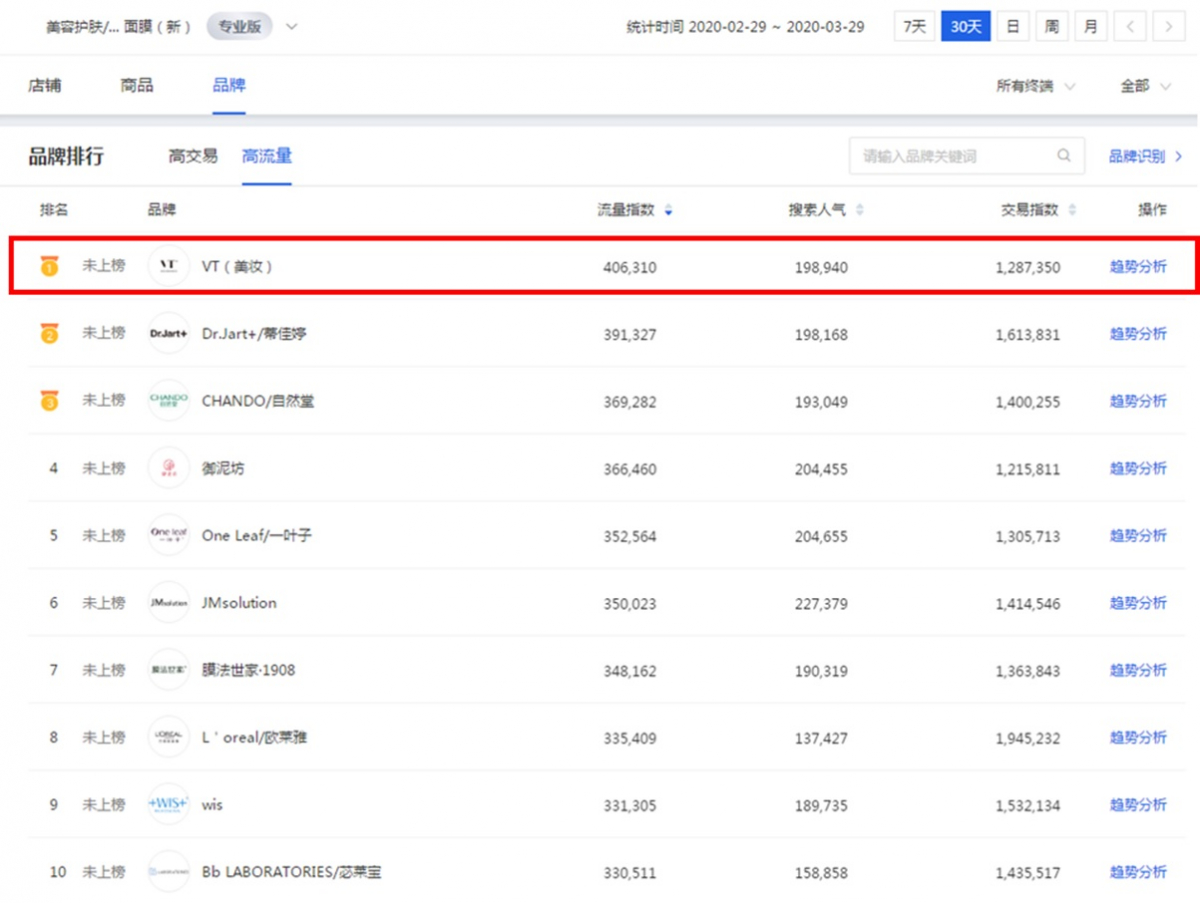
Task: Switch to the 高交易 ranking tab
Action: tap(193, 156)
